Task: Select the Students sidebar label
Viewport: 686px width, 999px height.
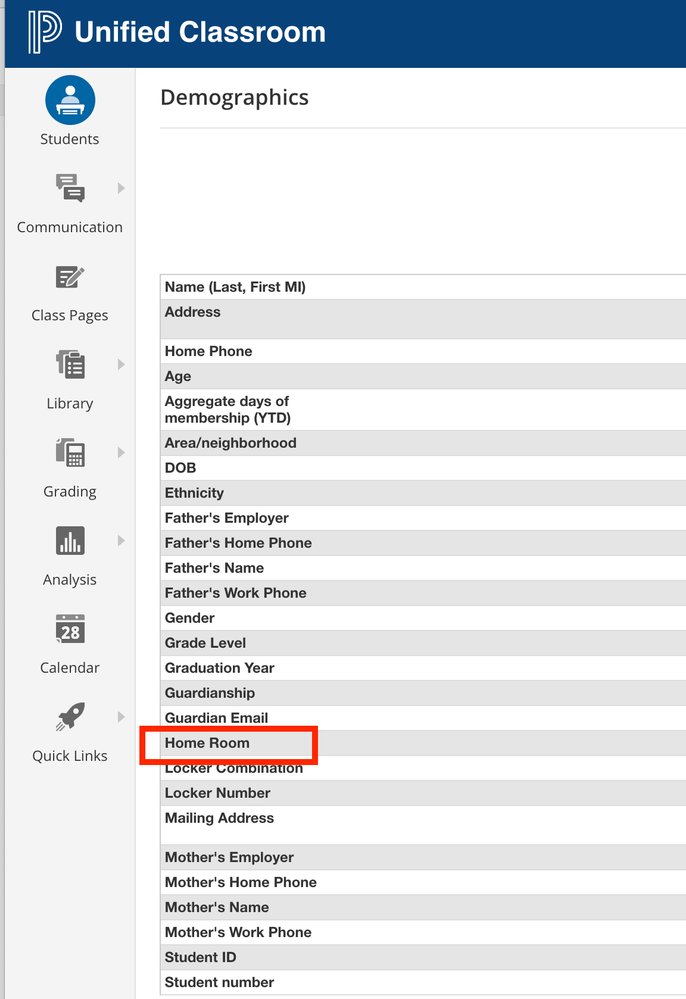Action: (x=69, y=139)
